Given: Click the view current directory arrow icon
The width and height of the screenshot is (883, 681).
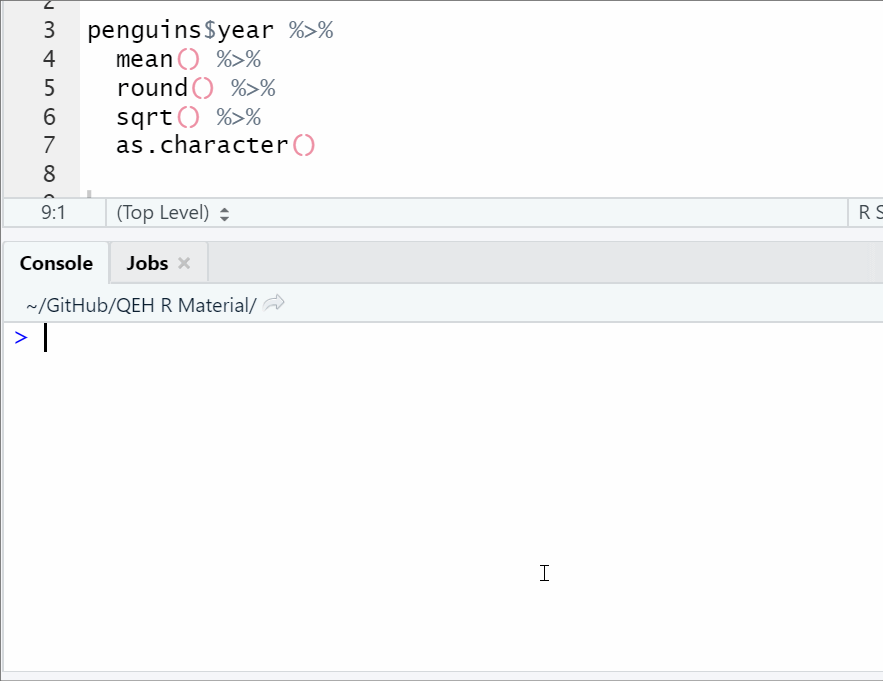Looking at the screenshot, I should [x=274, y=304].
